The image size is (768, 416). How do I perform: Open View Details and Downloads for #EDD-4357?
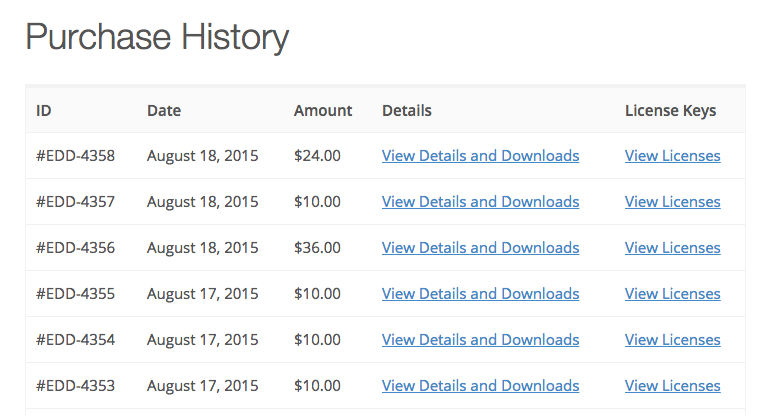pyautogui.click(x=480, y=202)
